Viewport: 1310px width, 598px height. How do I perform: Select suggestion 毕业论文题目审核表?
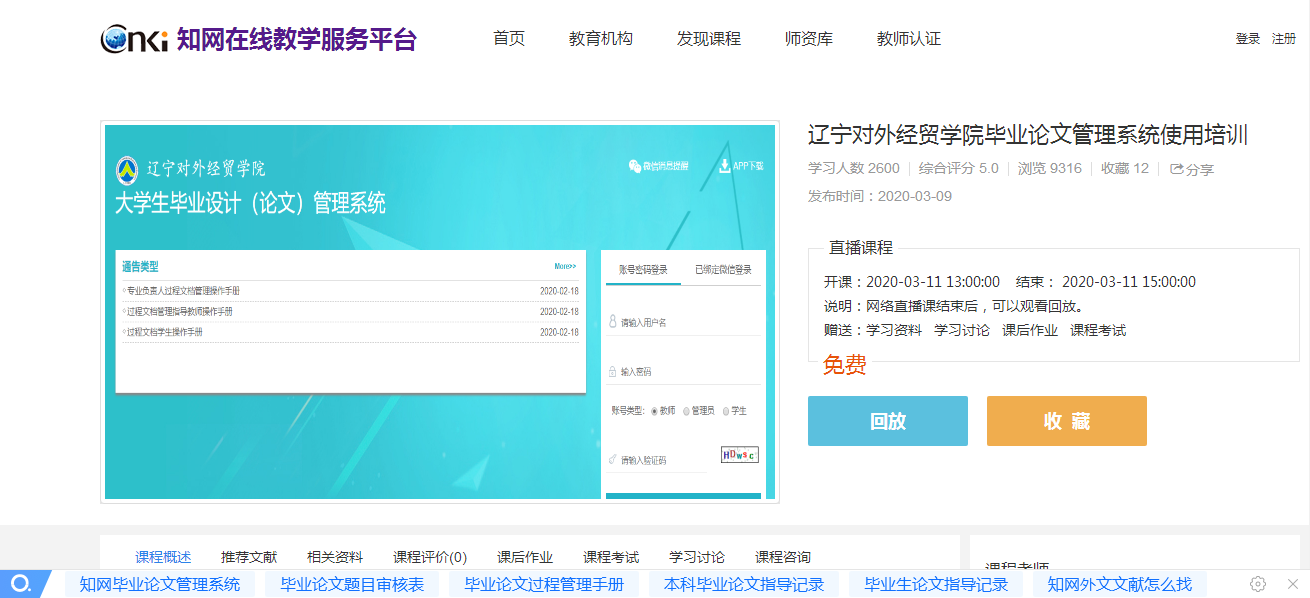tap(352, 584)
